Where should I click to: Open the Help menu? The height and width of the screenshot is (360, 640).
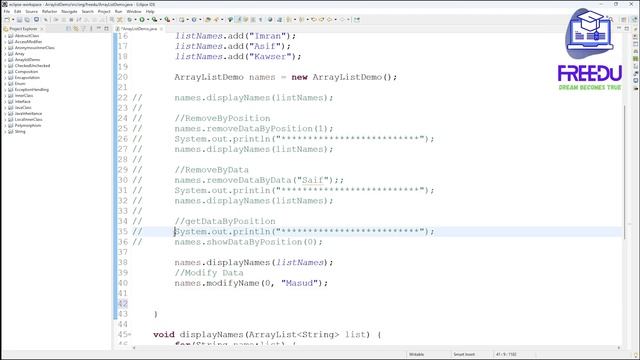point(150,11)
